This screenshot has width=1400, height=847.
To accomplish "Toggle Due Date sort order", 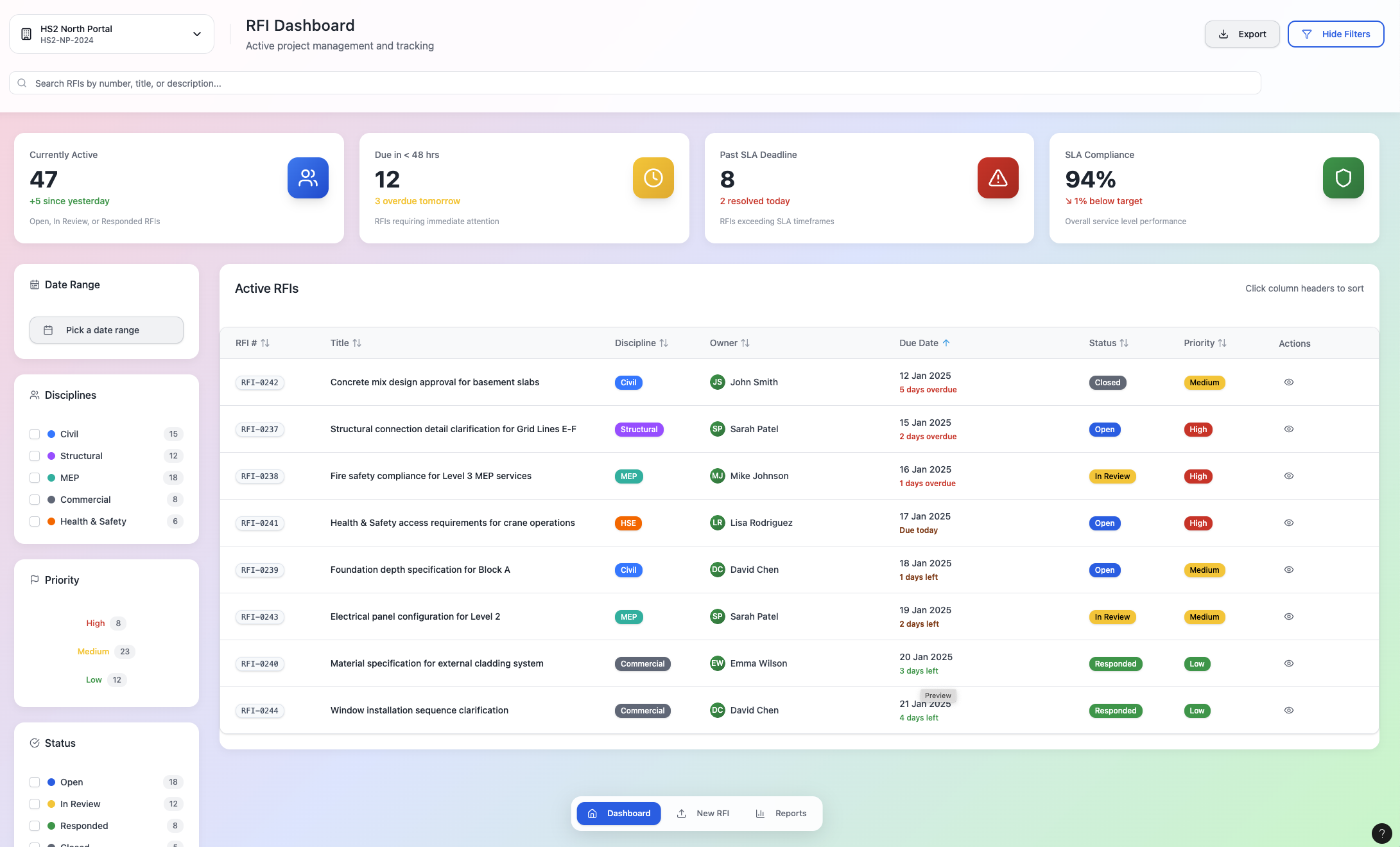I will click(x=924, y=343).
